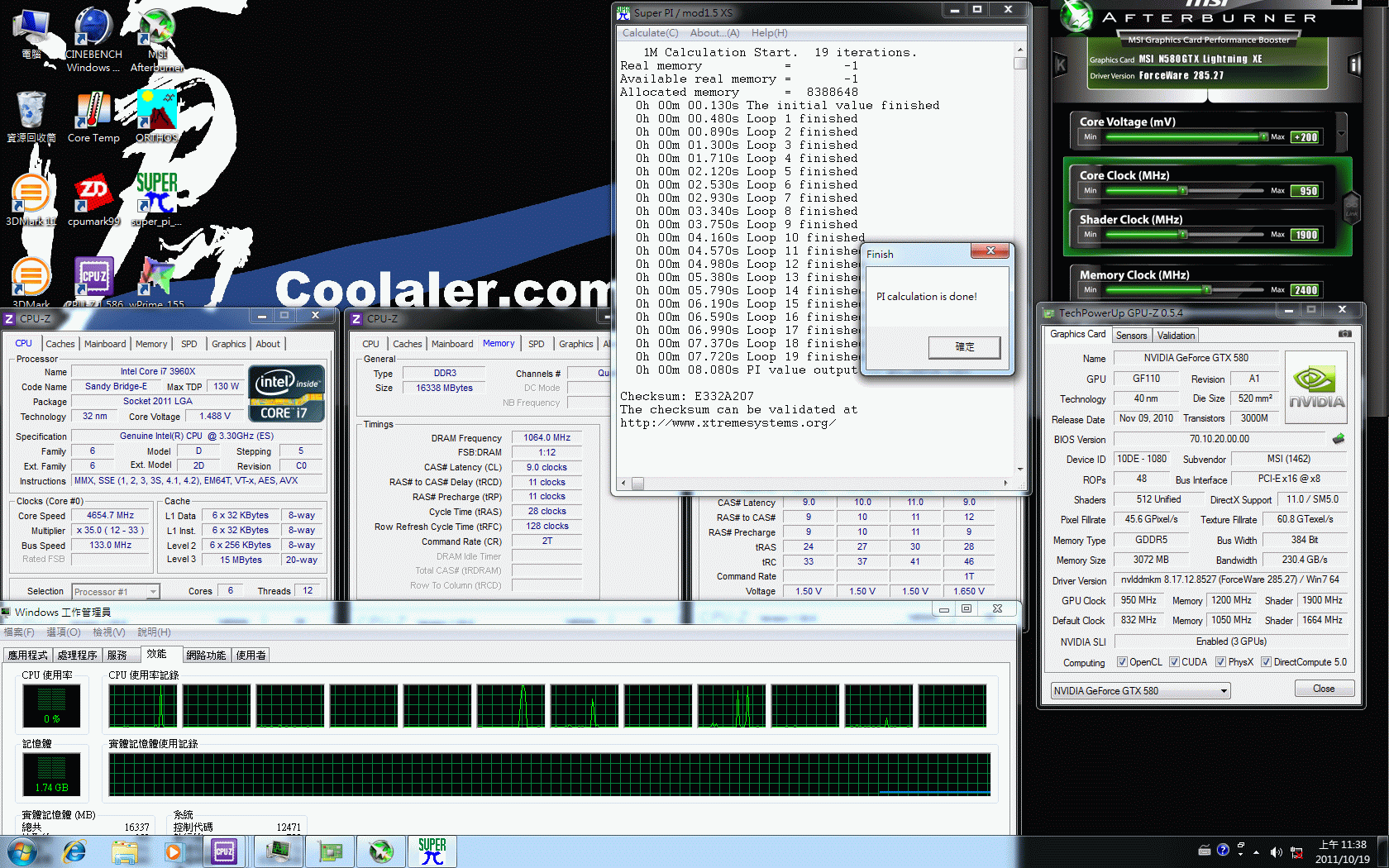
Task: Launch cpumark99 desktop shortcut
Action: point(93,201)
